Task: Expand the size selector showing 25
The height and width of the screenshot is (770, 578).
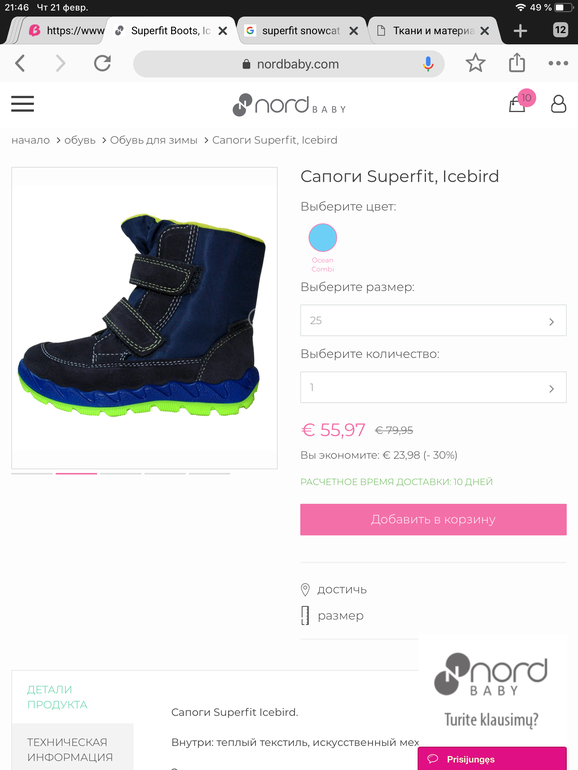Action: [433, 320]
